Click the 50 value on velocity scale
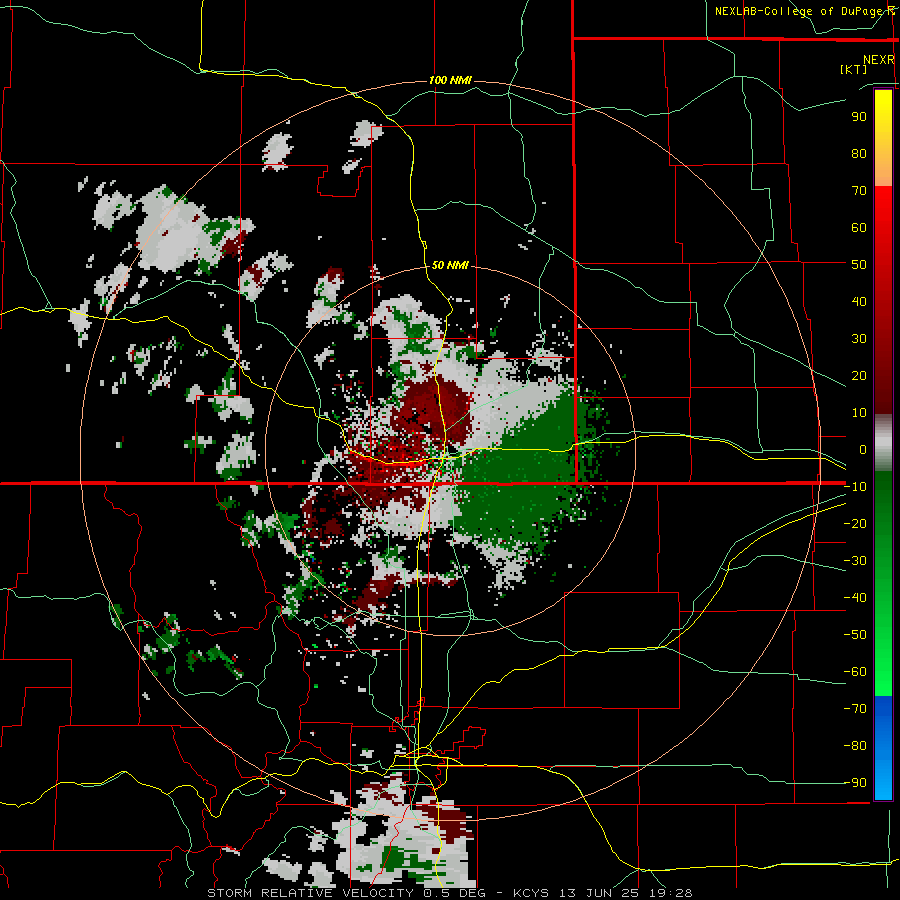Viewport: 900px width, 900px height. point(859,265)
